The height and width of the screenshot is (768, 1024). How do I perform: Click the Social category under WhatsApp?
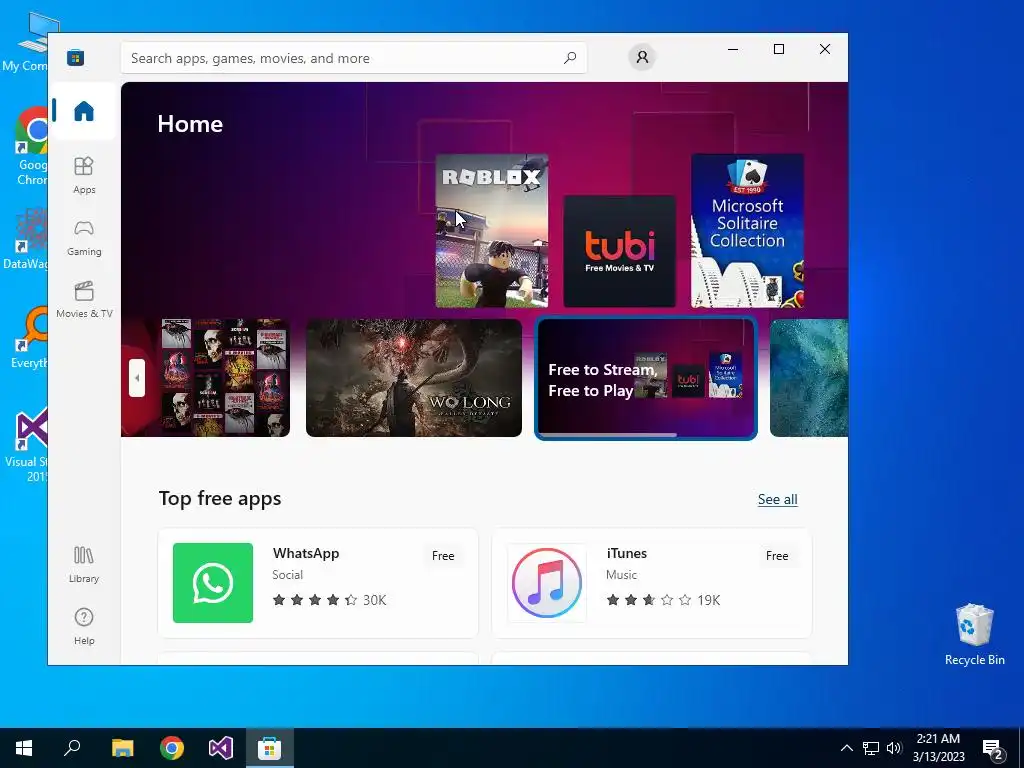click(x=287, y=575)
